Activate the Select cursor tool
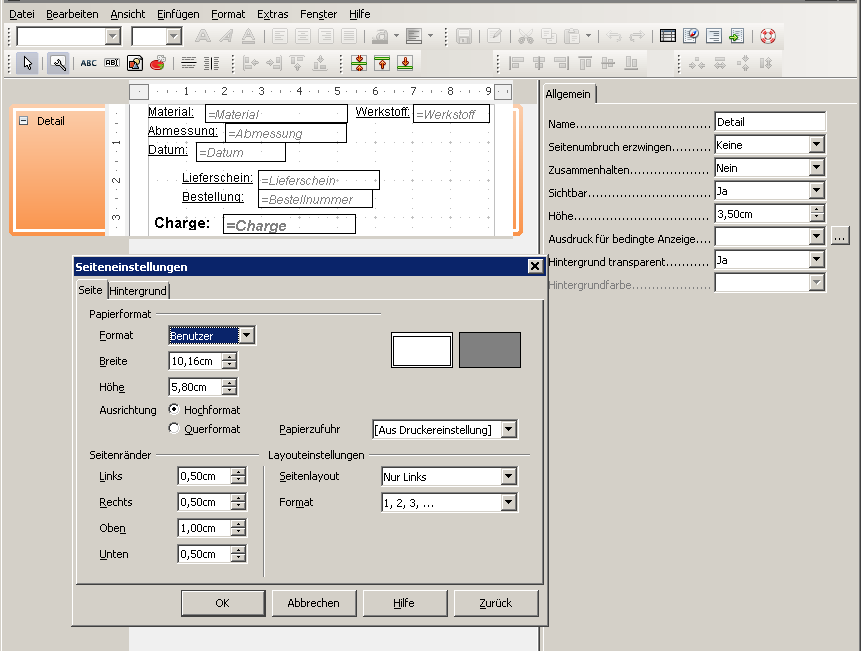861x651 pixels. 27,63
